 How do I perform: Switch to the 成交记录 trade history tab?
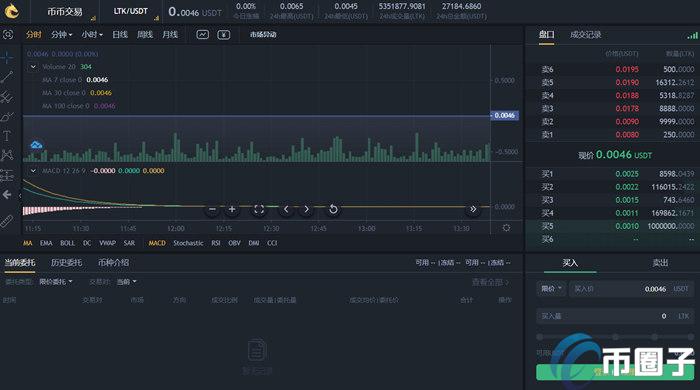[585, 35]
